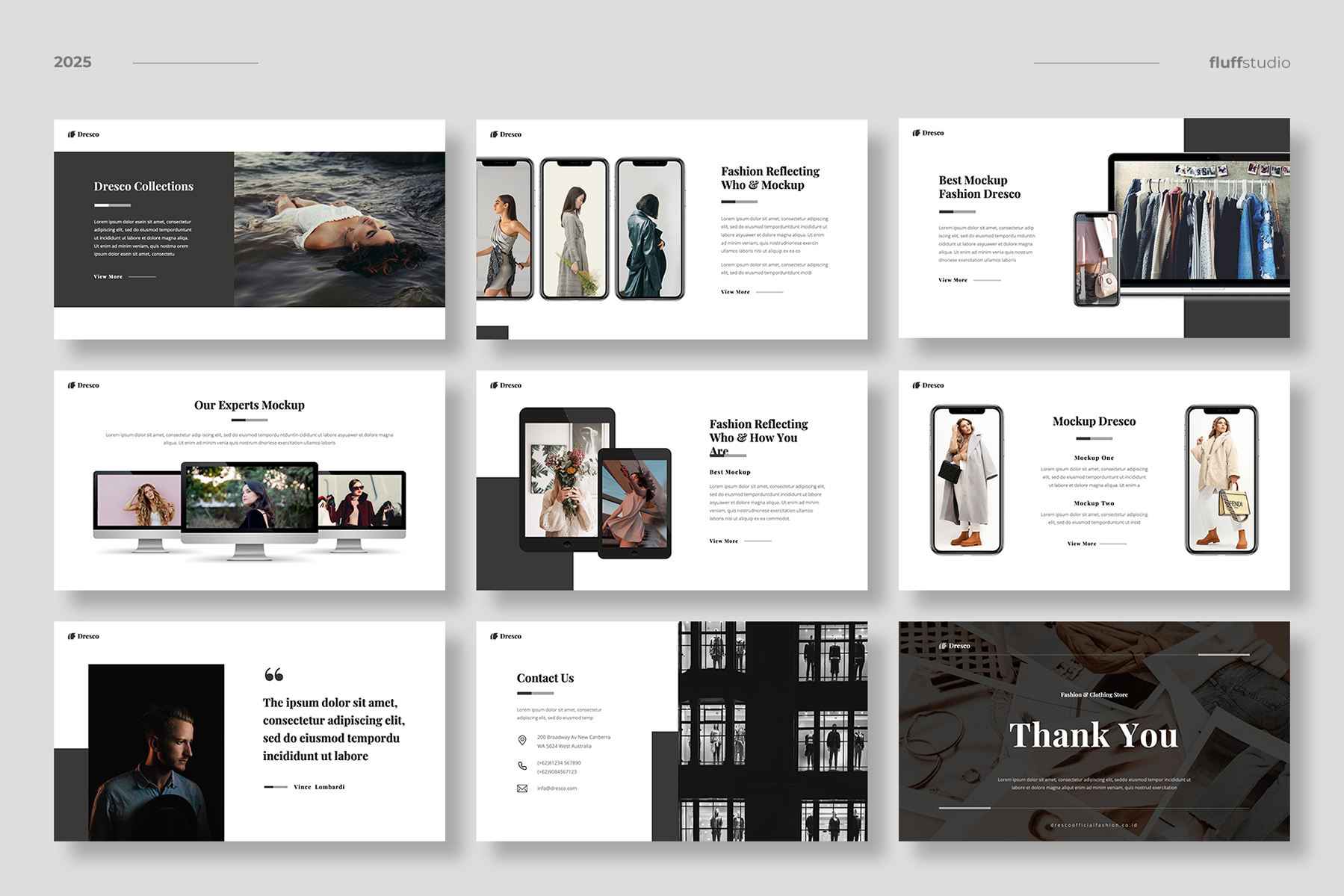
Task: Click the Thank You heading
Action: [x=1094, y=735]
